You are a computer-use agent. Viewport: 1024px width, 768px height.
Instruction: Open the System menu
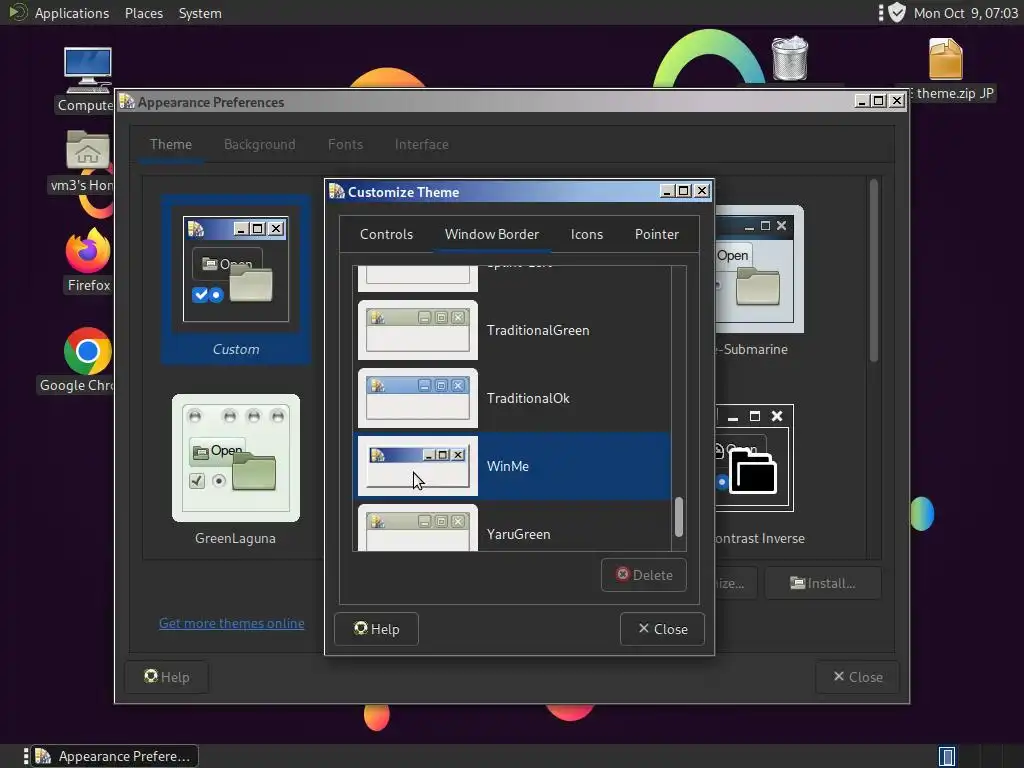tap(200, 13)
